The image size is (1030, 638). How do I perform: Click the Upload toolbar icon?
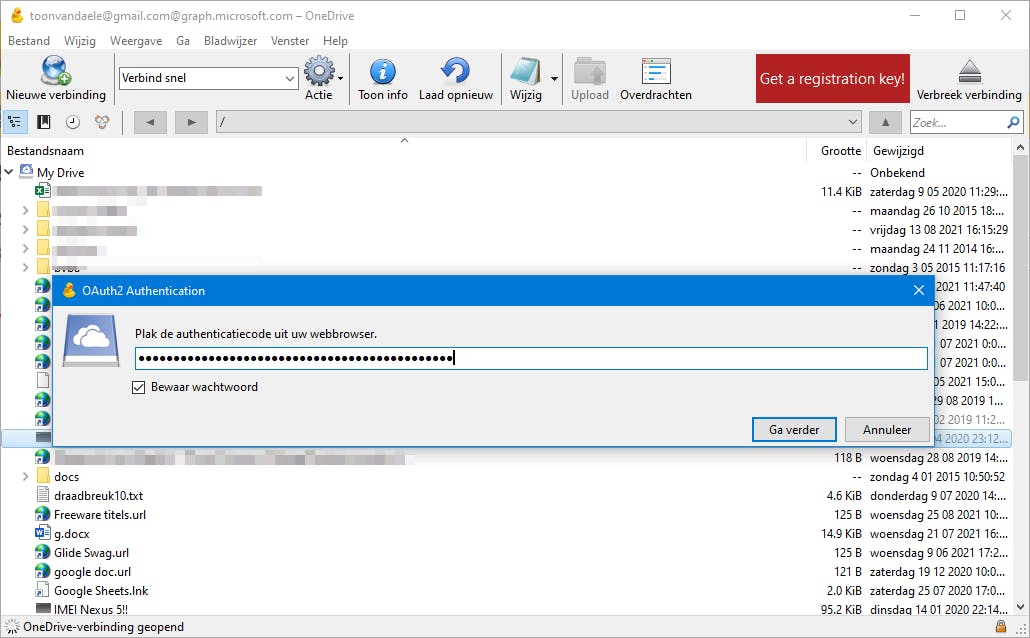click(x=589, y=71)
